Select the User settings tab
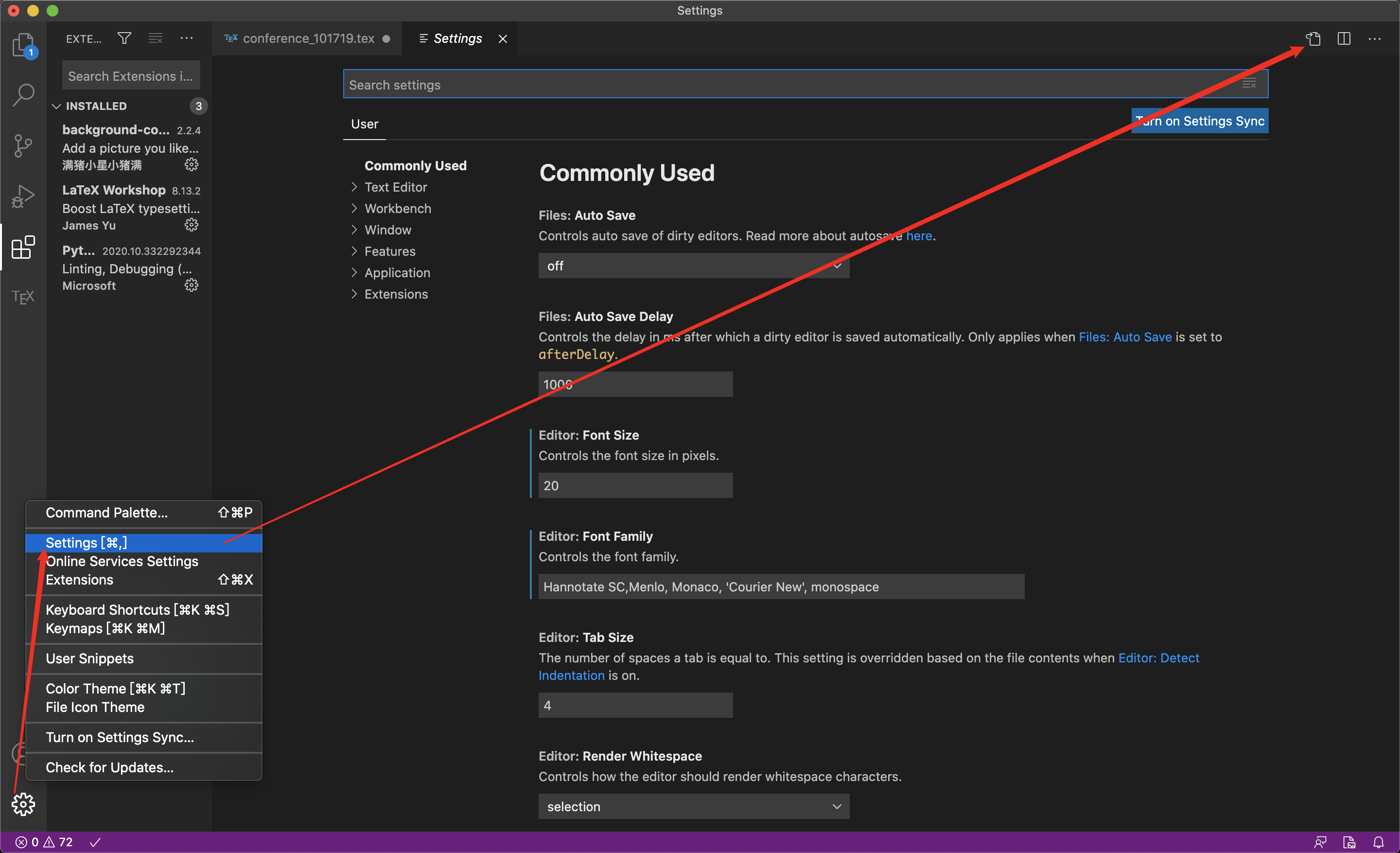 point(364,124)
